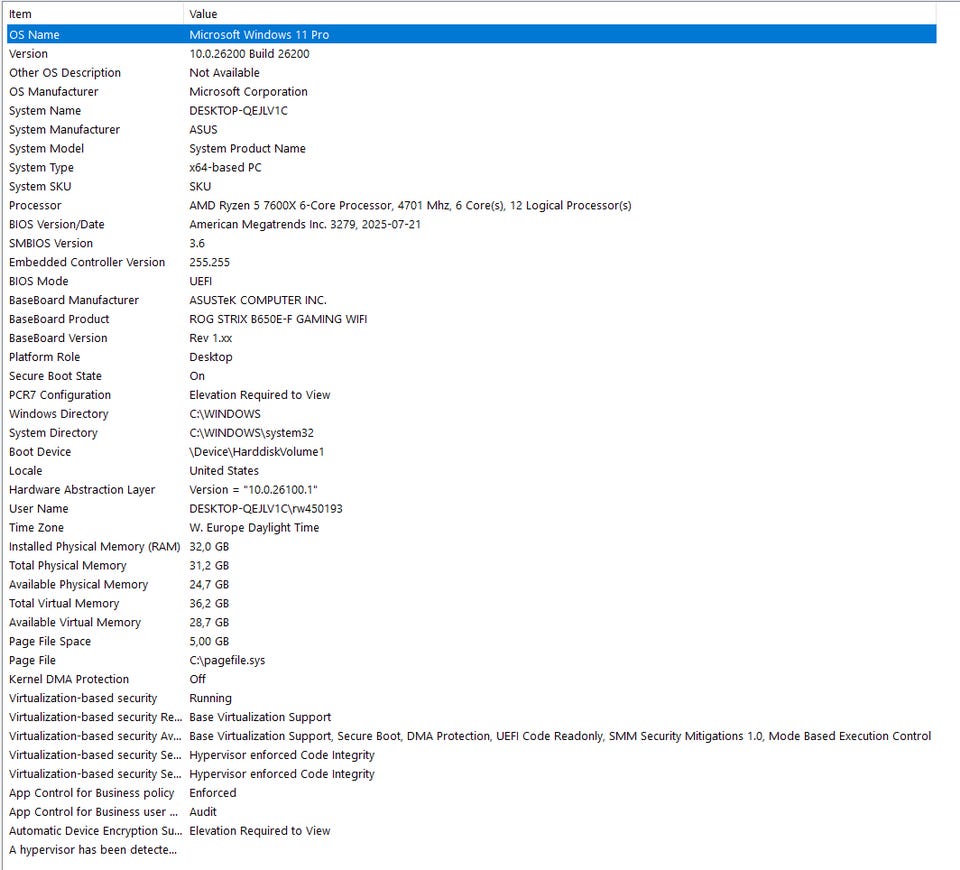Select the "DESKTOP-QEJLV1C\rw450193" user name value
960x870 pixels.
tap(266, 509)
